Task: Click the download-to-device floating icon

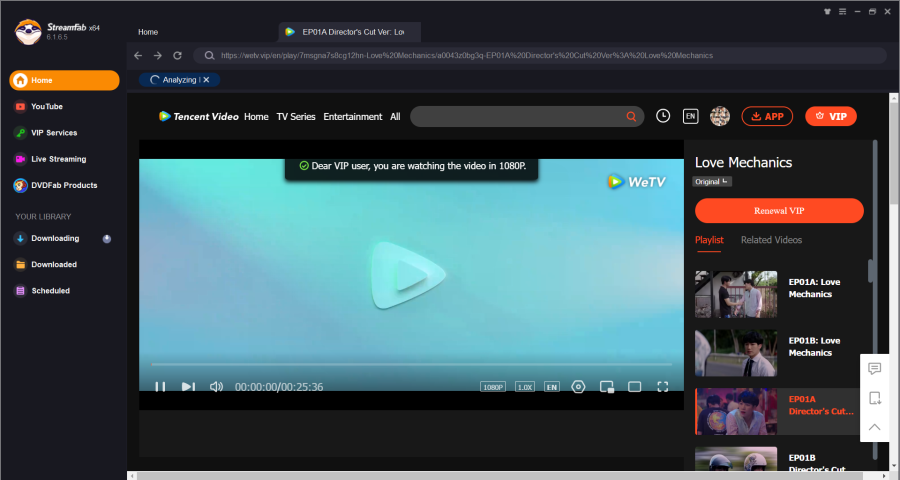Action: click(x=875, y=398)
